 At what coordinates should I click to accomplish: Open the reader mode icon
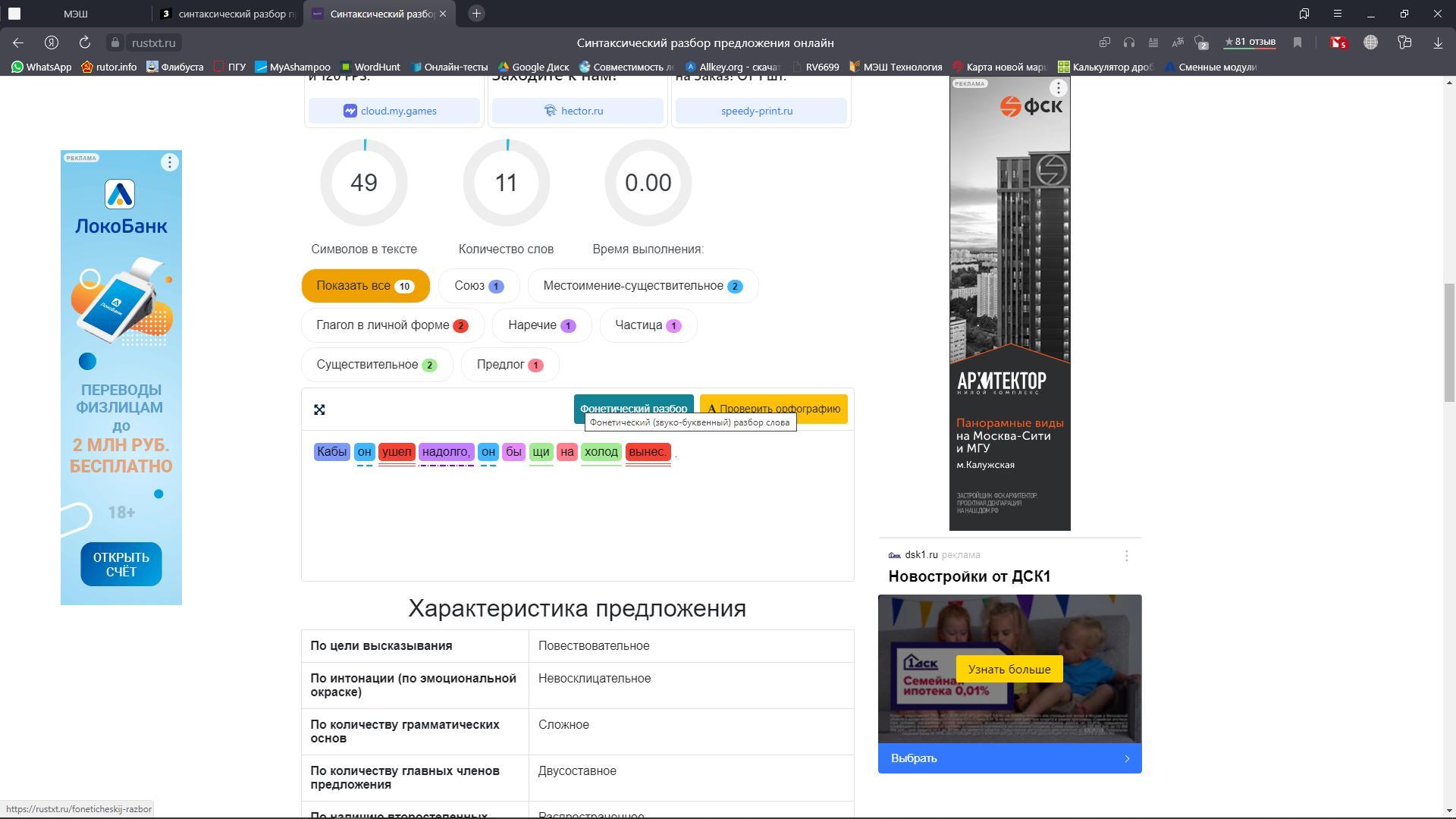coord(1153,42)
